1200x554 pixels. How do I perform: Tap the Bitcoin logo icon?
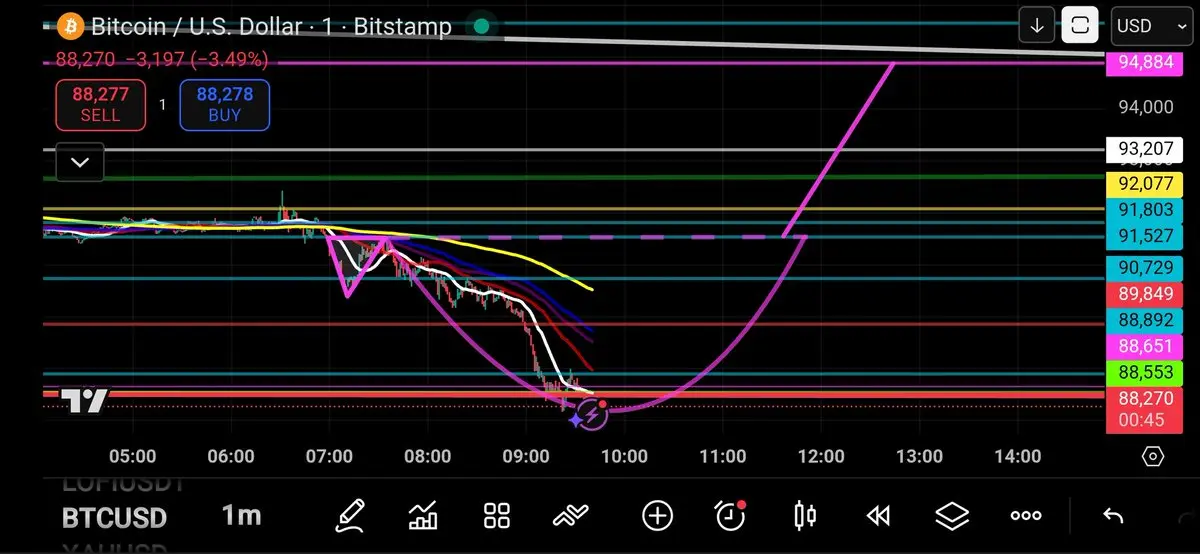tap(71, 26)
